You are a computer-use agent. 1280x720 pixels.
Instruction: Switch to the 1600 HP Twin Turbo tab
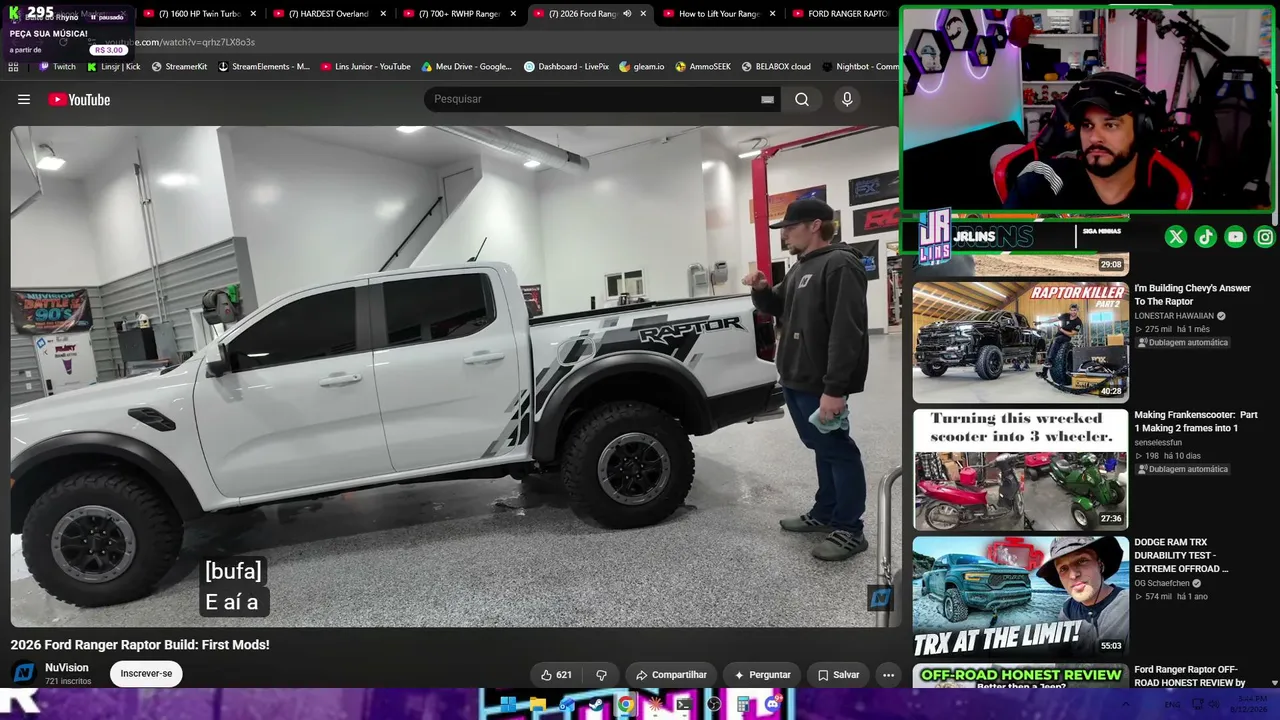[x=200, y=14]
